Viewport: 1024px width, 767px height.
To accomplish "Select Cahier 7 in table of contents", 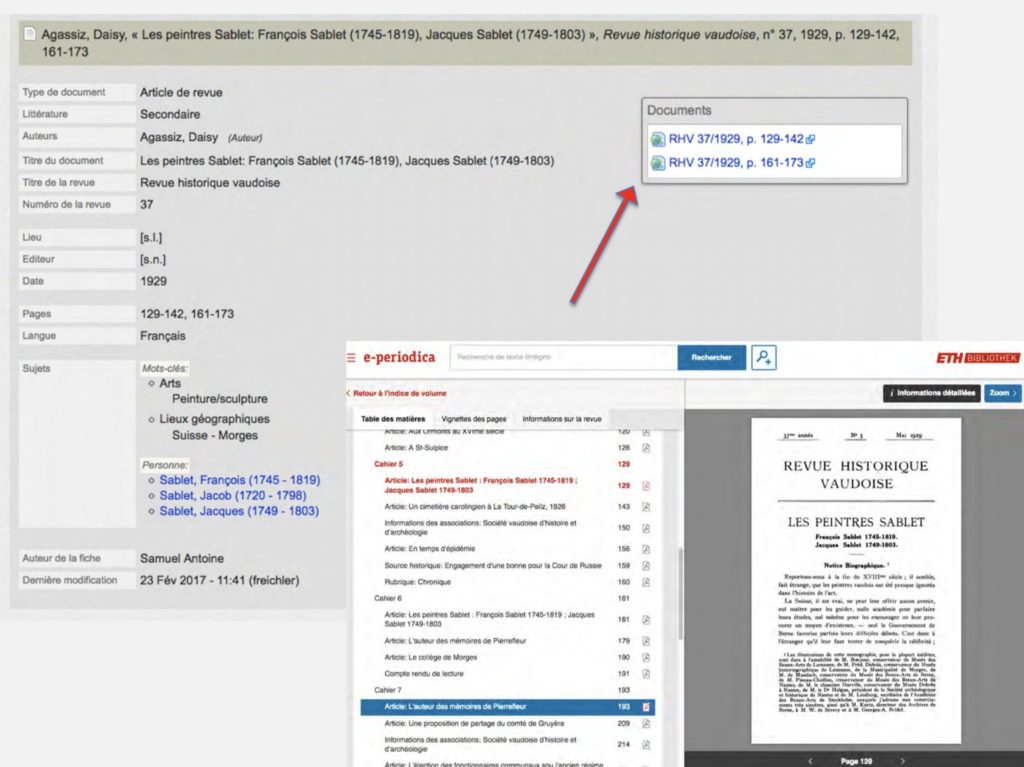I will click(388, 690).
